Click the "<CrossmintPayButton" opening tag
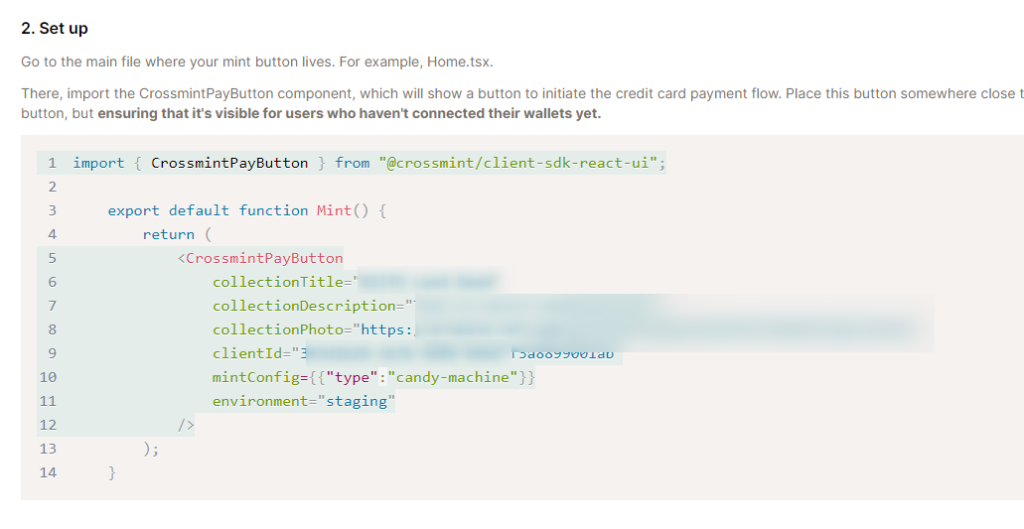The width and height of the screenshot is (1024, 529). point(260,258)
